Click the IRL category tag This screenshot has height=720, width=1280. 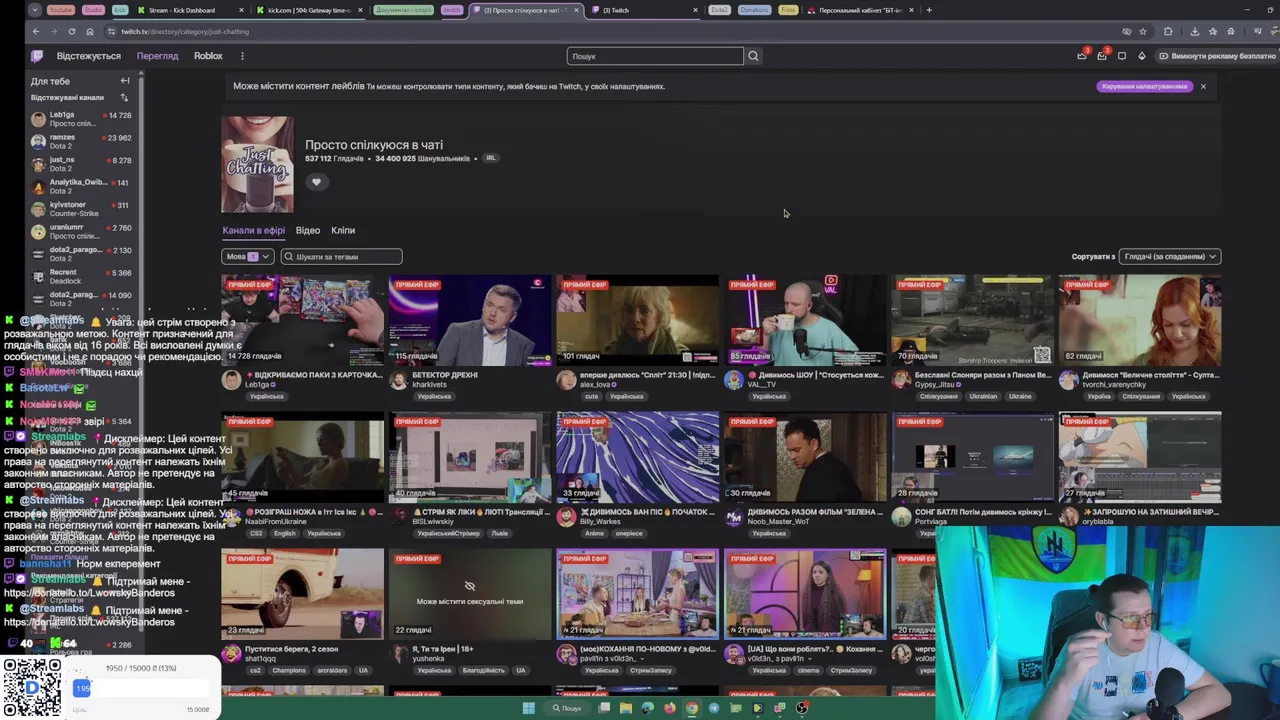point(490,158)
